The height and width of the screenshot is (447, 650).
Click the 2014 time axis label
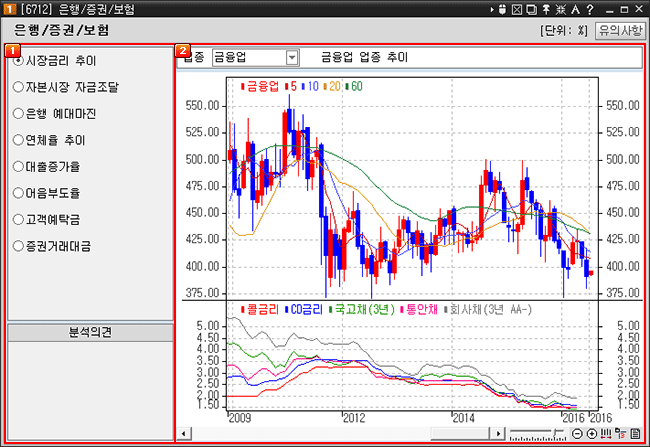pyautogui.click(x=463, y=418)
